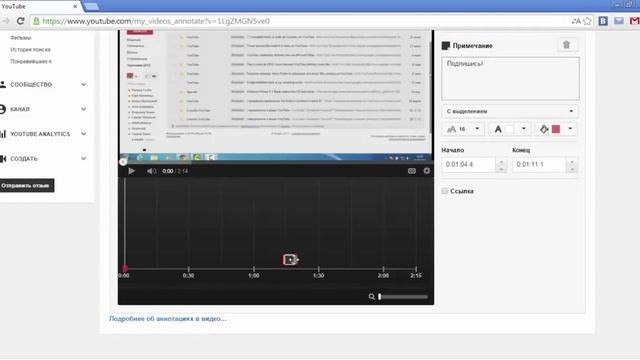640x360 pixels.
Task: Click the red playhead at timeline start
Action: 125,268
